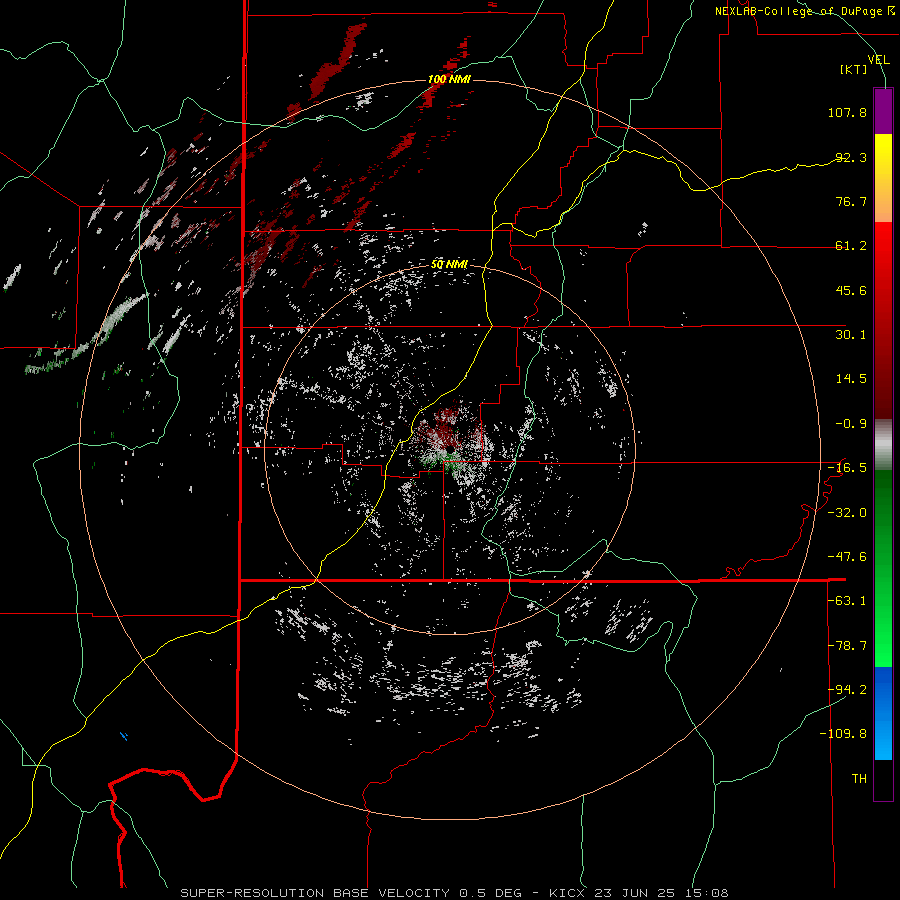This screenshot has height=900, width=900.
Task: Click the -47.6 legend value
Action: (847, 557)
